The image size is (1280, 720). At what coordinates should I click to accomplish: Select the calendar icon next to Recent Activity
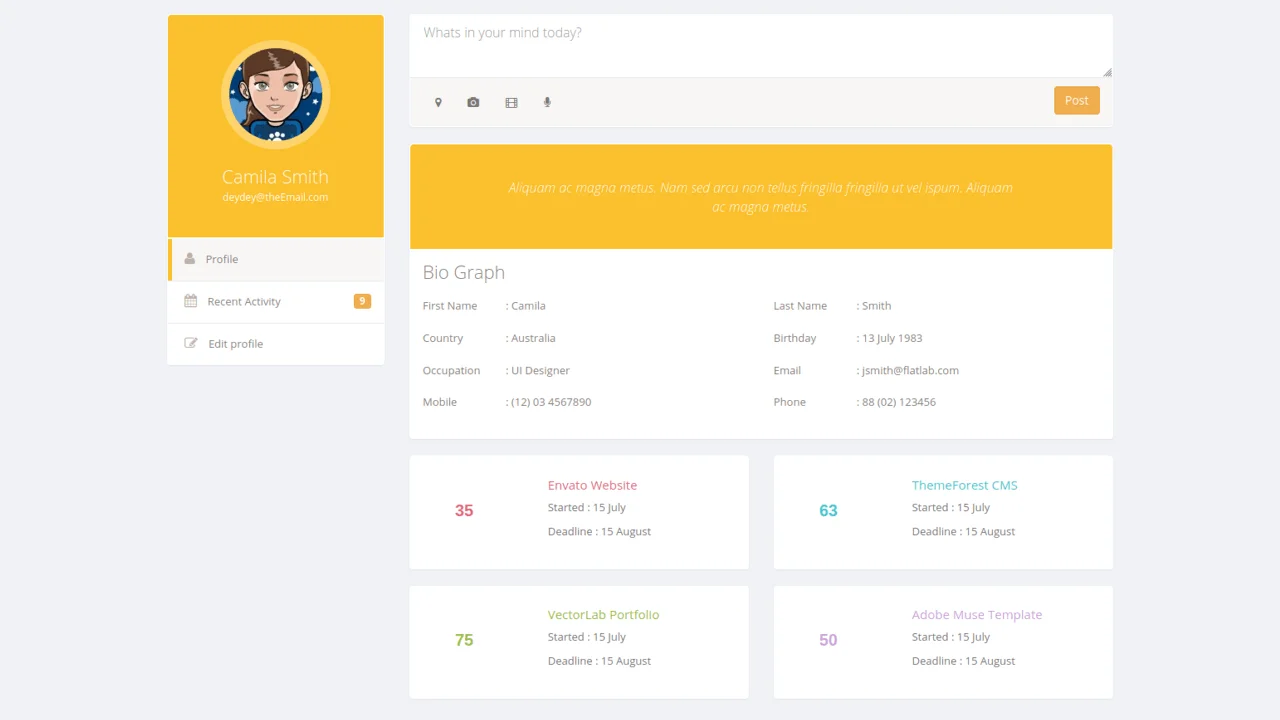(x=190, y=301)
